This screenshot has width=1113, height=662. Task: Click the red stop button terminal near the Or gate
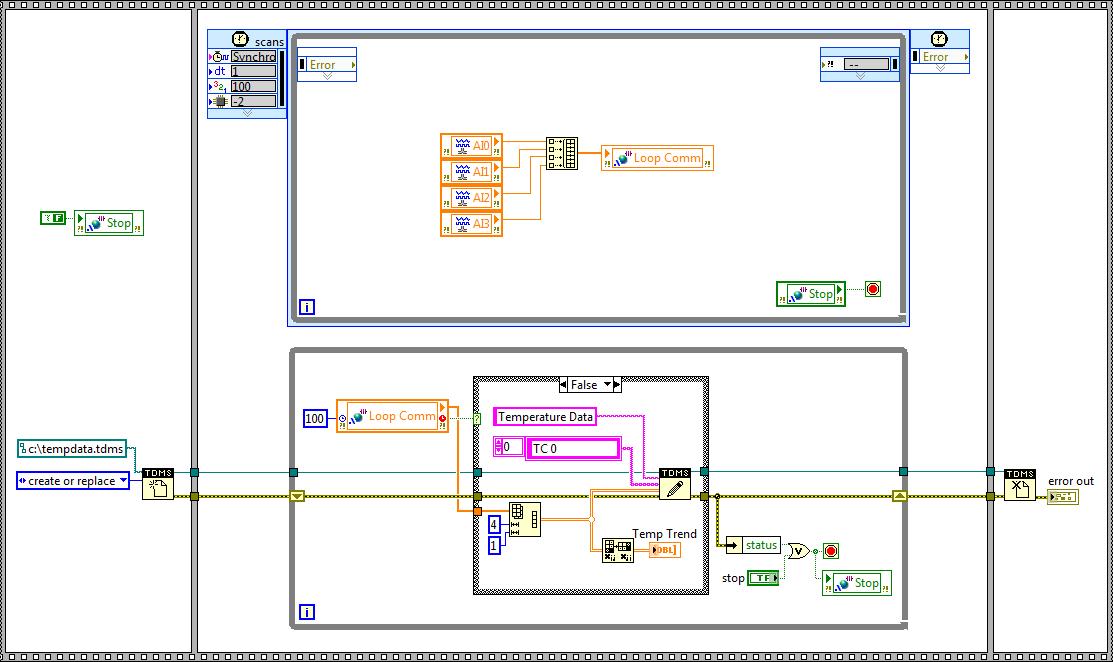[829, 549]
